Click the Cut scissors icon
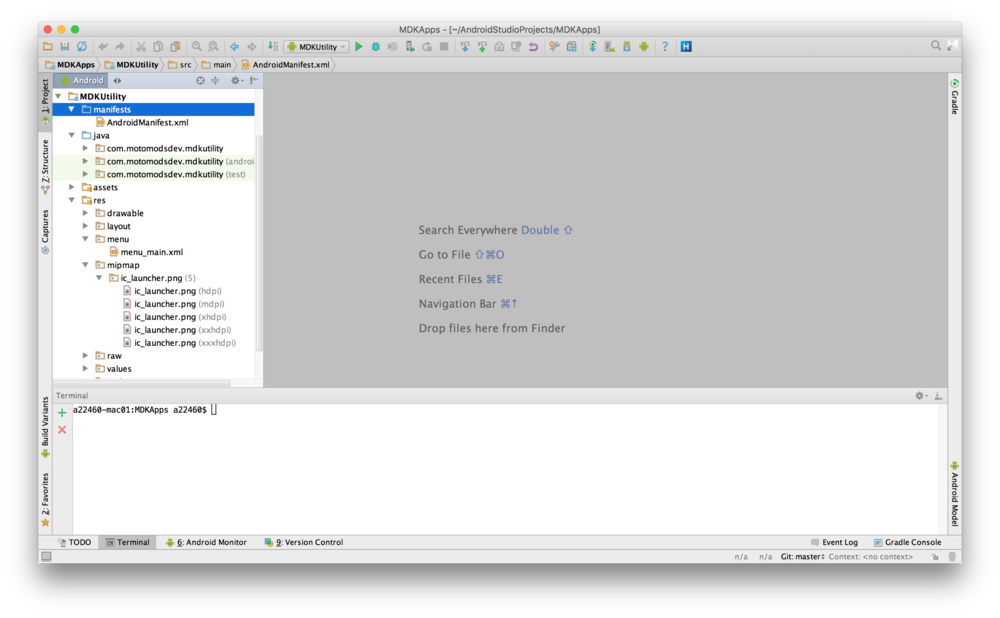 tap(141, 47)
